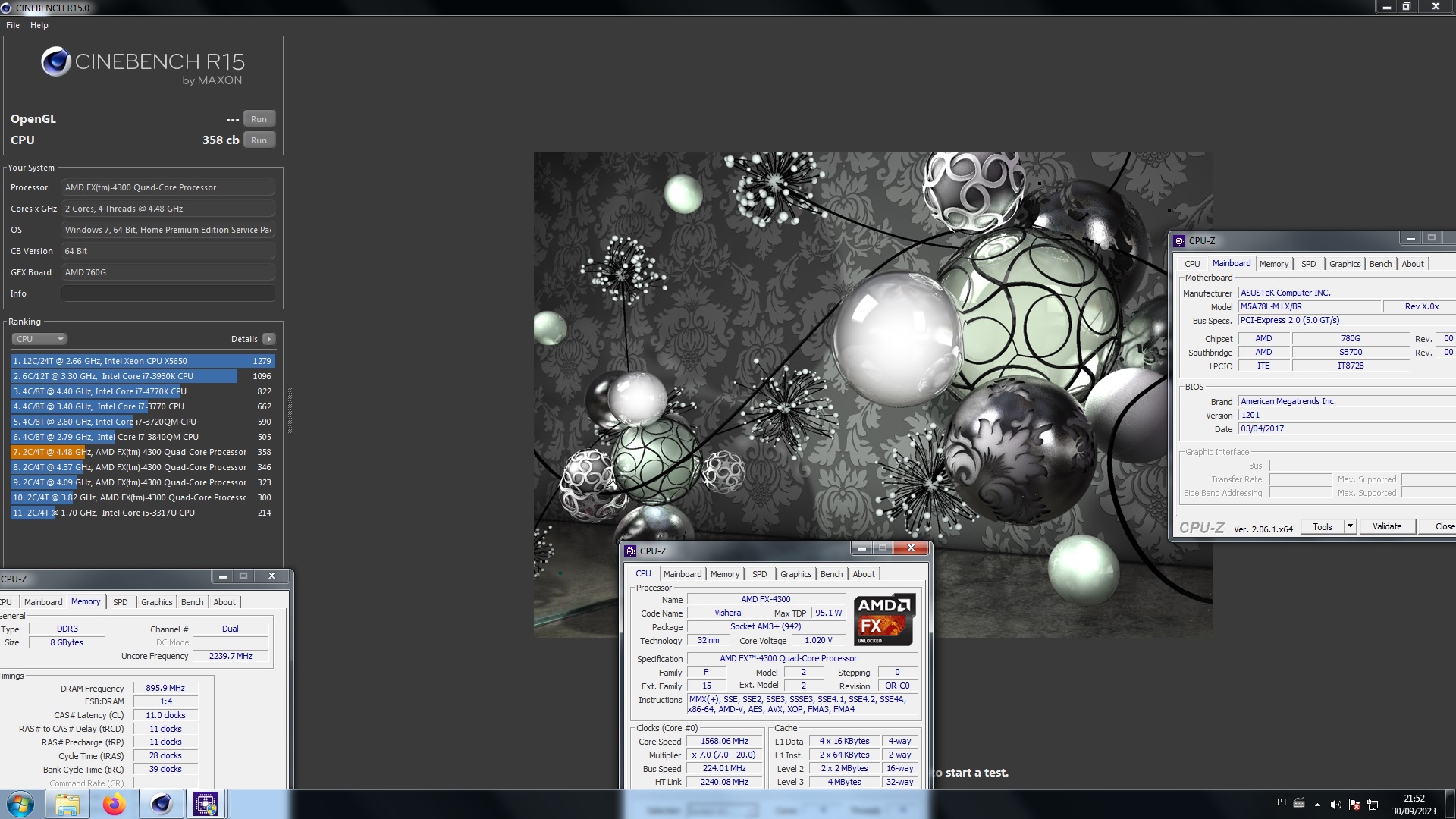Select the CPU tab in the CPU-Z Mainboard window
This screenshot has width=1456, height=819.
1192,264
